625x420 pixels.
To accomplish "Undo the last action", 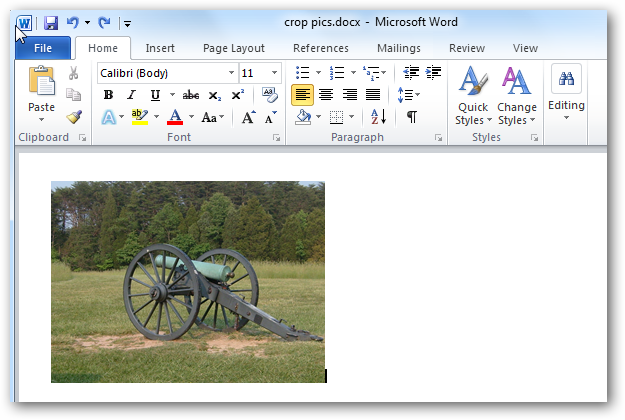I will [x=73, y=22].
